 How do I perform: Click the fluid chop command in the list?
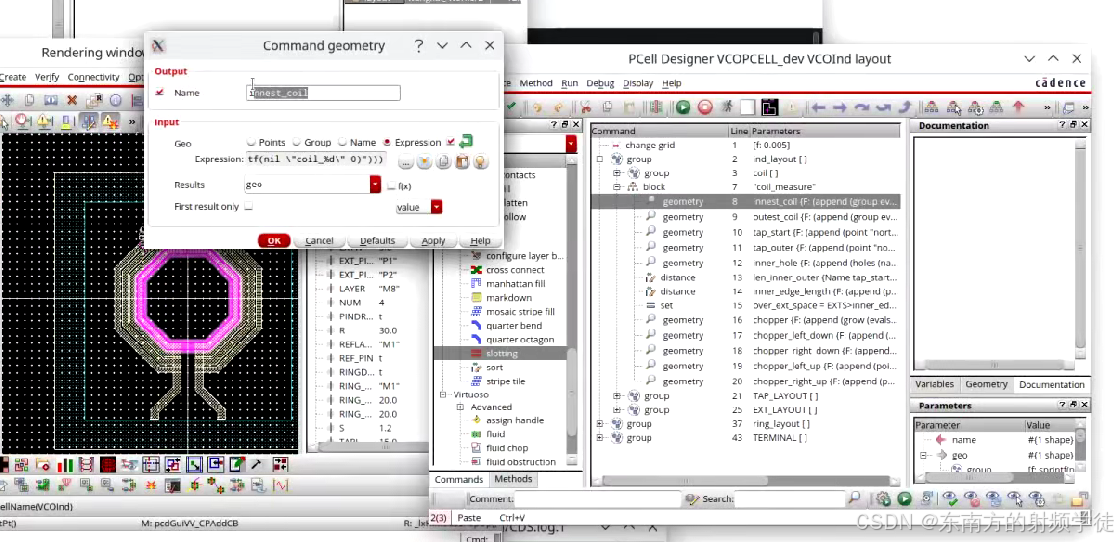507,448
